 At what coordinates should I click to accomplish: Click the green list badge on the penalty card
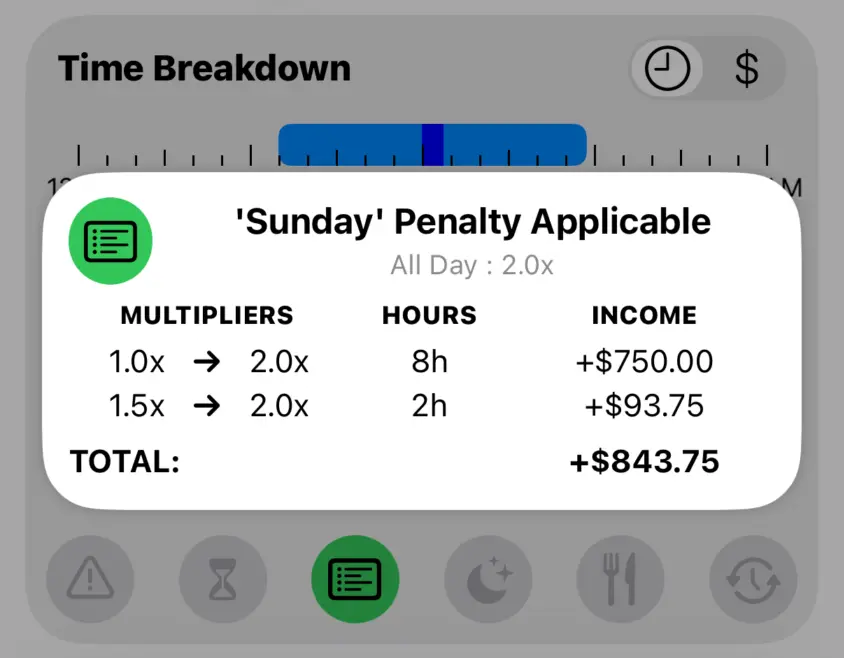110,240
